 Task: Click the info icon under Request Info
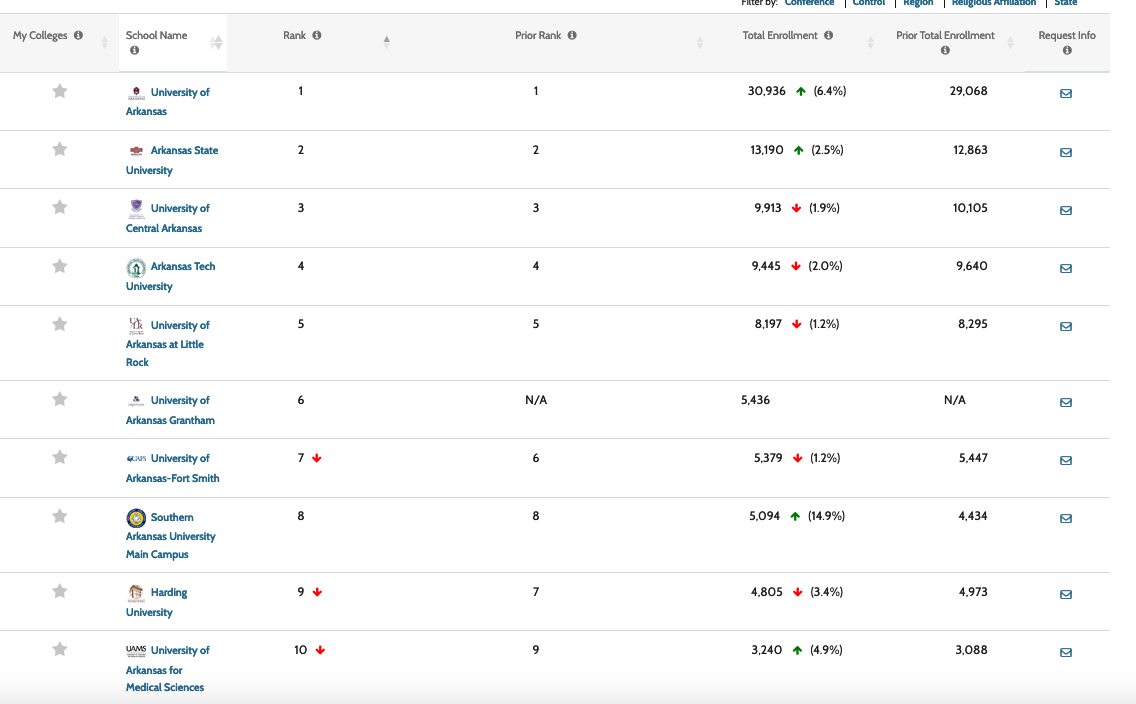[x=1067, y=51]
